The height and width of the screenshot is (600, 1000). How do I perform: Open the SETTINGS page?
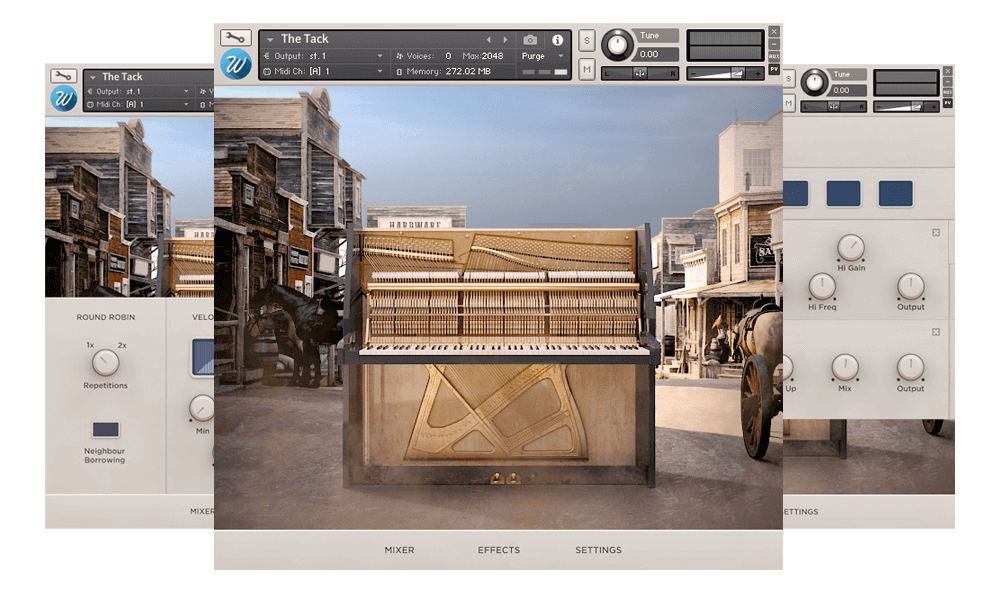point(598,550)
